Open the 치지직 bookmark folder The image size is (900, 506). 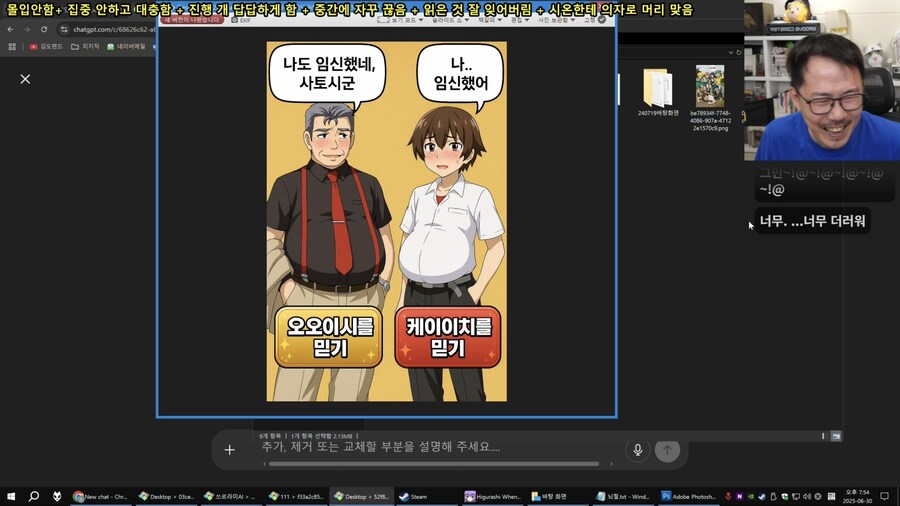pyautogui.click(x=85, y=46)
